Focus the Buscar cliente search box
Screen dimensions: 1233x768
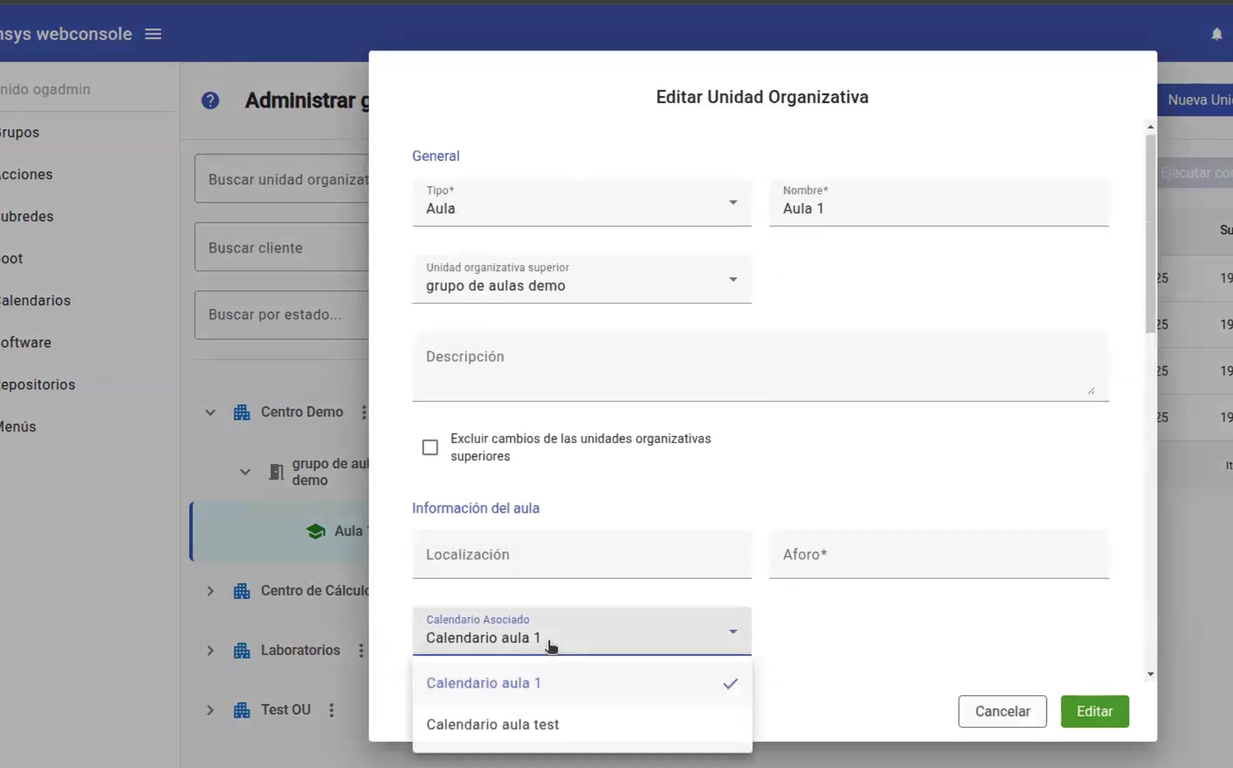(x=282, y=247)
